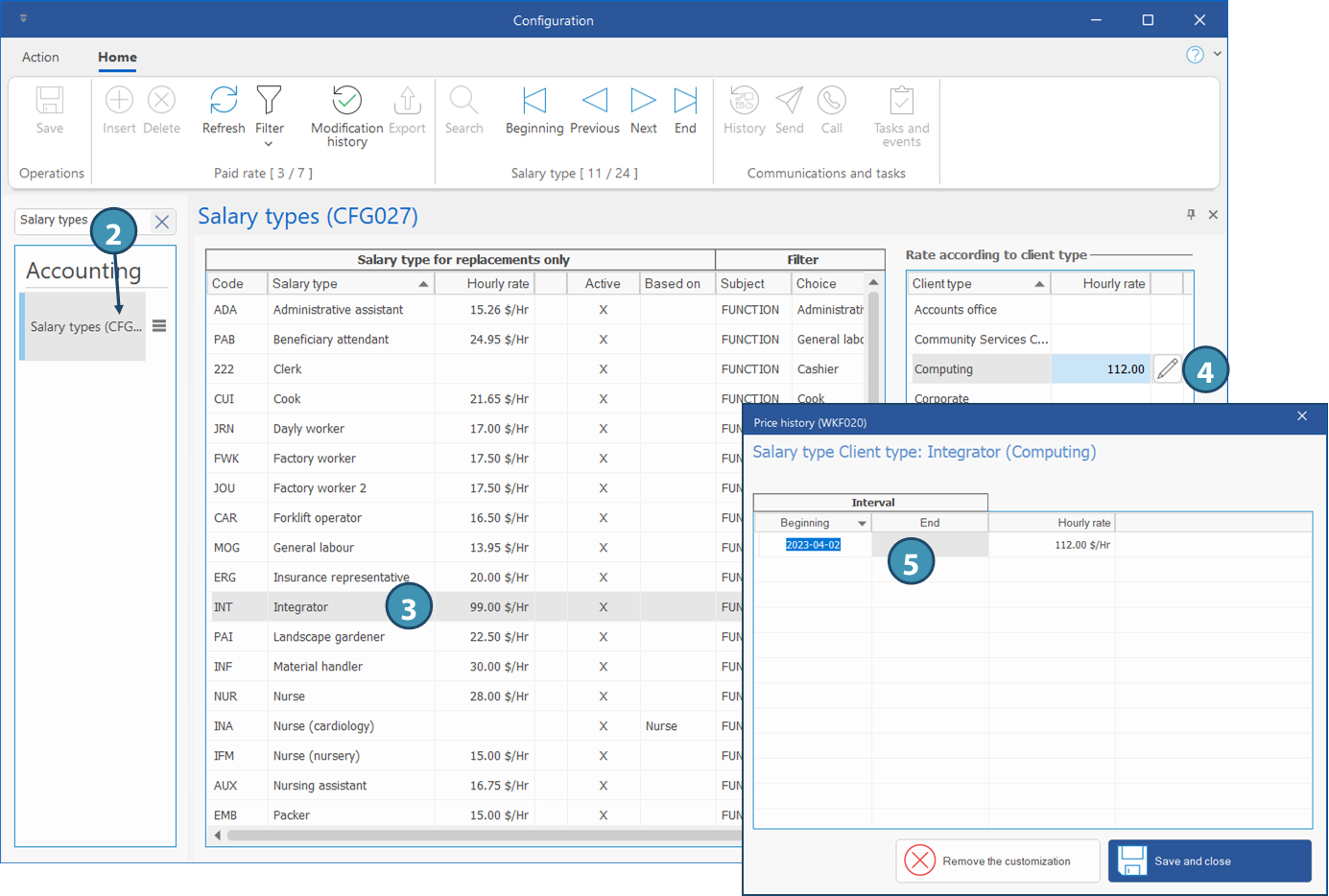Viewport: 1329px width, 896px height.
Task: Open Modification history
Action: click(x=346, y=101)
